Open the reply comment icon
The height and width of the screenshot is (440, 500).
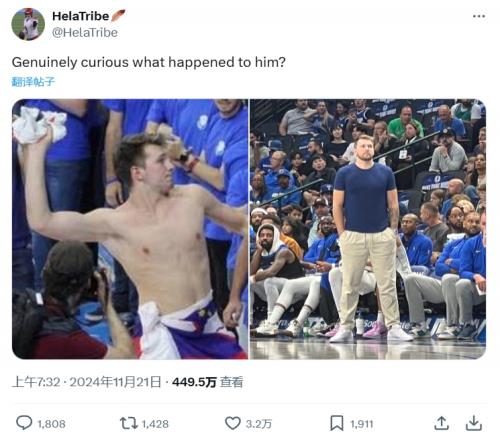pos(24,423)
